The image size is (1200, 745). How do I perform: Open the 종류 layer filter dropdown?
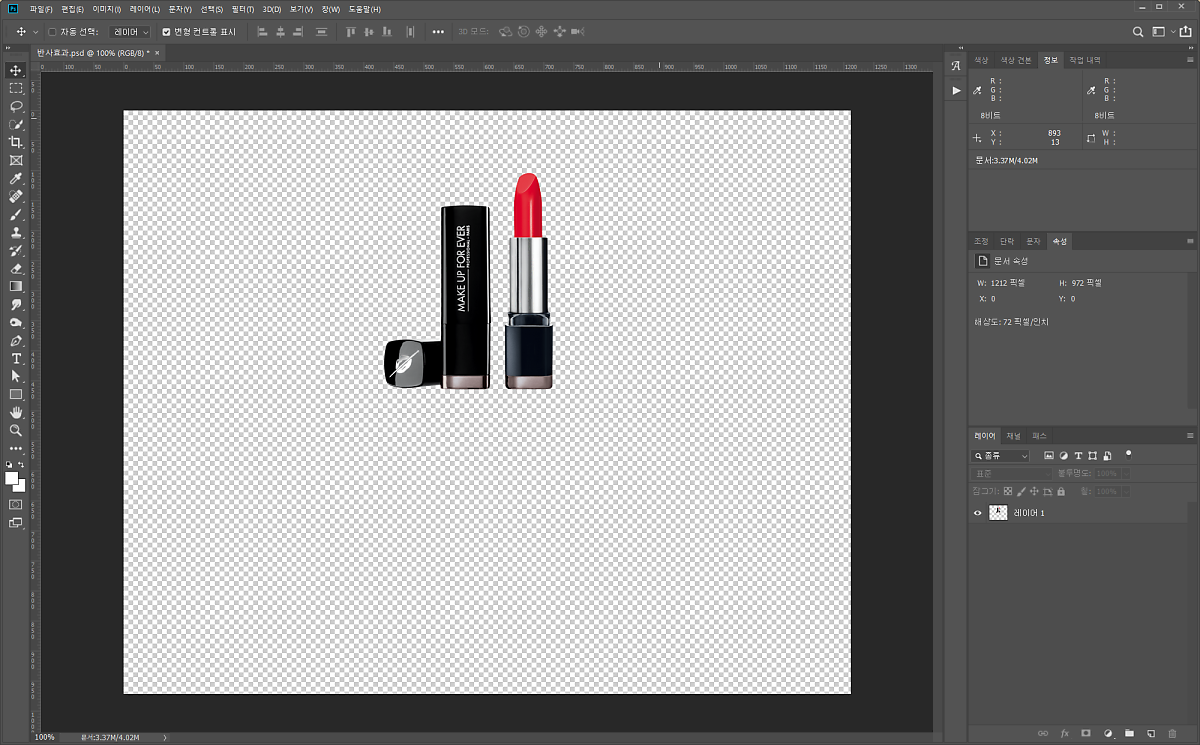click(x=1002, y=456)
